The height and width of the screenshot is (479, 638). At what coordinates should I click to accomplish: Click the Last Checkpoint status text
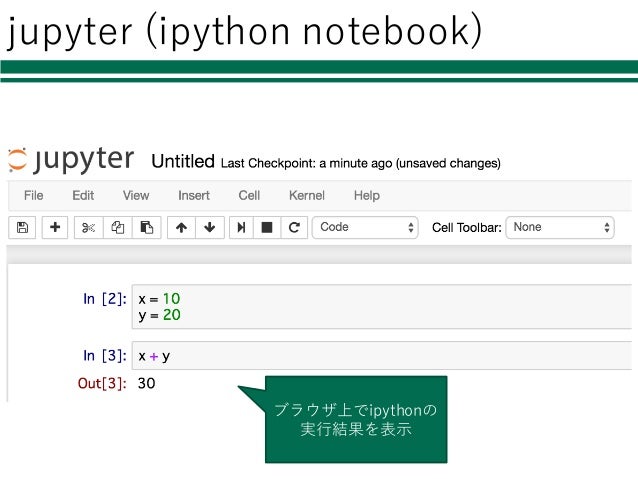click(361, 163)
